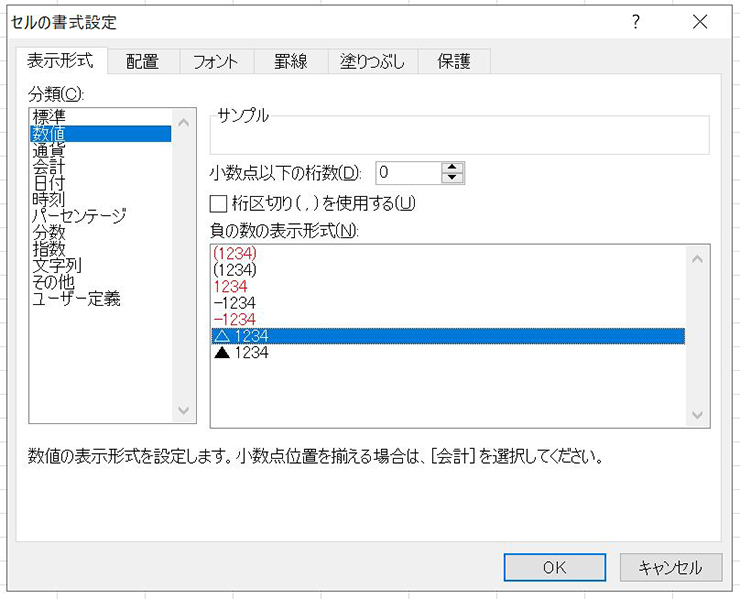Click category list down scroll arrow
740x599 pixels.
[184, 410]
